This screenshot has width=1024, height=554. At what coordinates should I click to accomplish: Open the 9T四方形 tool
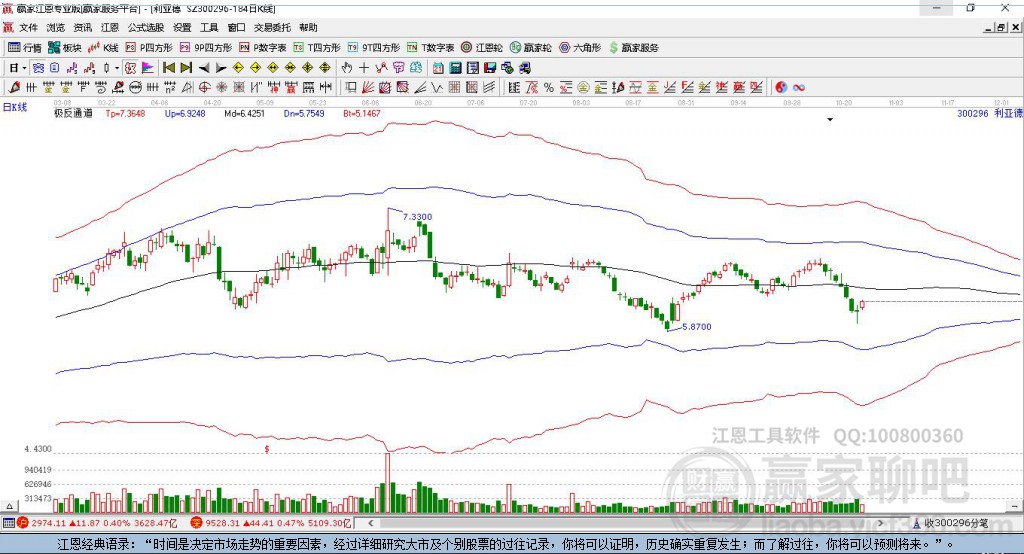(x=374, y=48)
